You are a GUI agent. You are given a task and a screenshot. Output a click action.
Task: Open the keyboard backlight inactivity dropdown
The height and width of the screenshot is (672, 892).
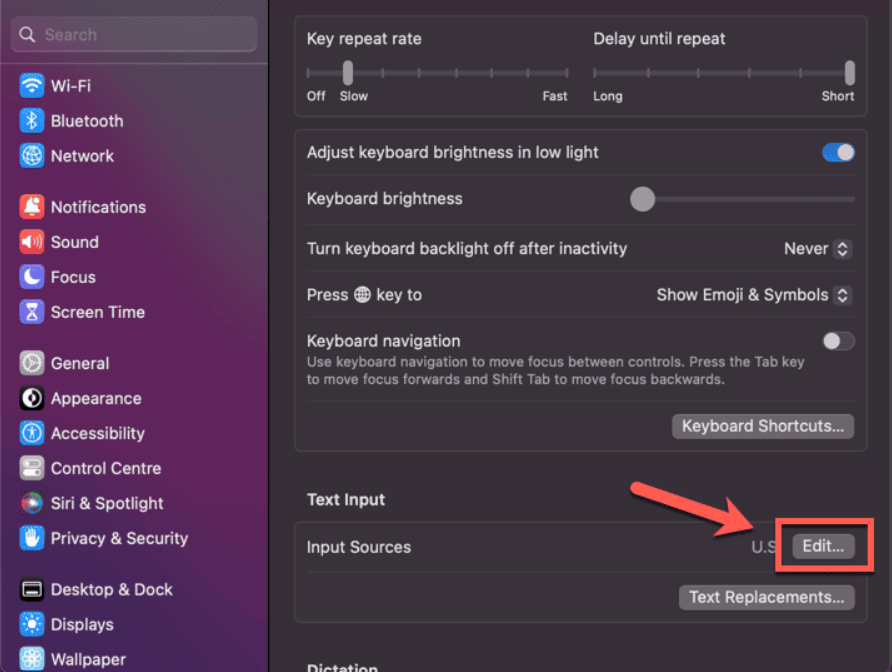pos(817,248)
